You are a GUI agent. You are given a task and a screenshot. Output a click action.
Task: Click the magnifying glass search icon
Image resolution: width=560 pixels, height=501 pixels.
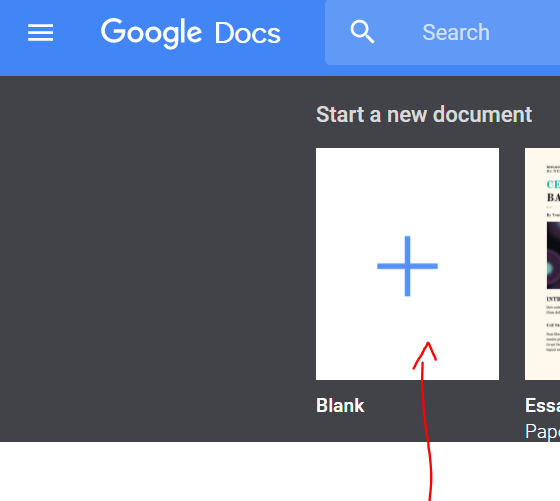[x=362, y=32]
